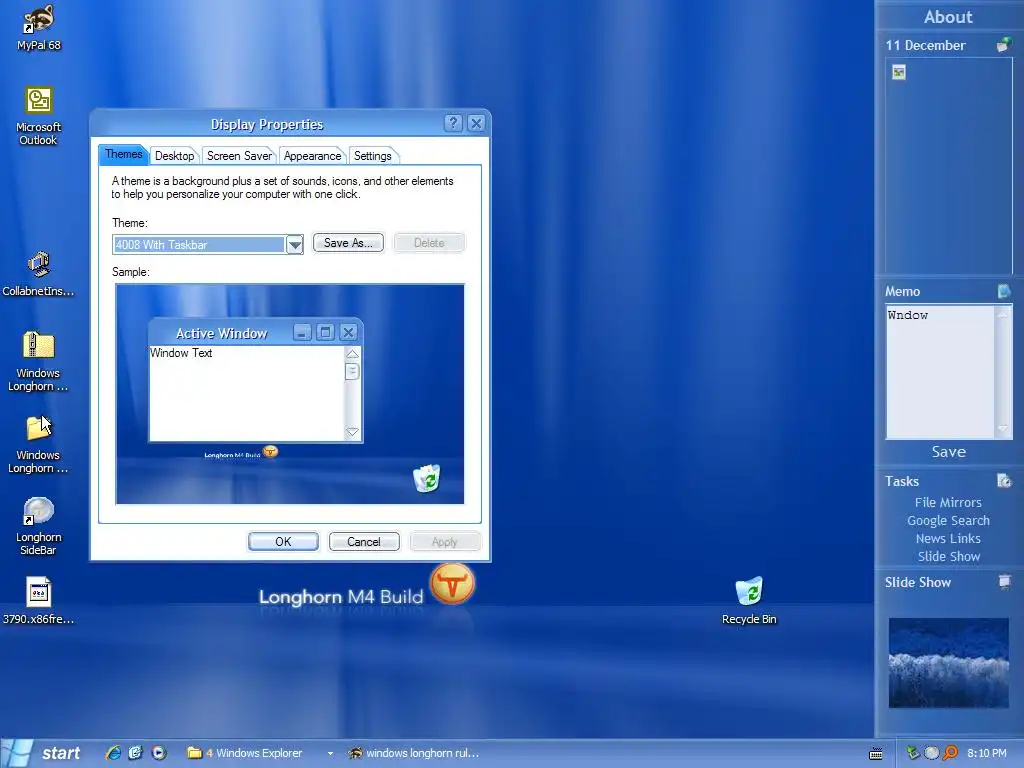Click the Slide Show panel title
Viewport: 1024px width, 768px height.
click(918, 582)
